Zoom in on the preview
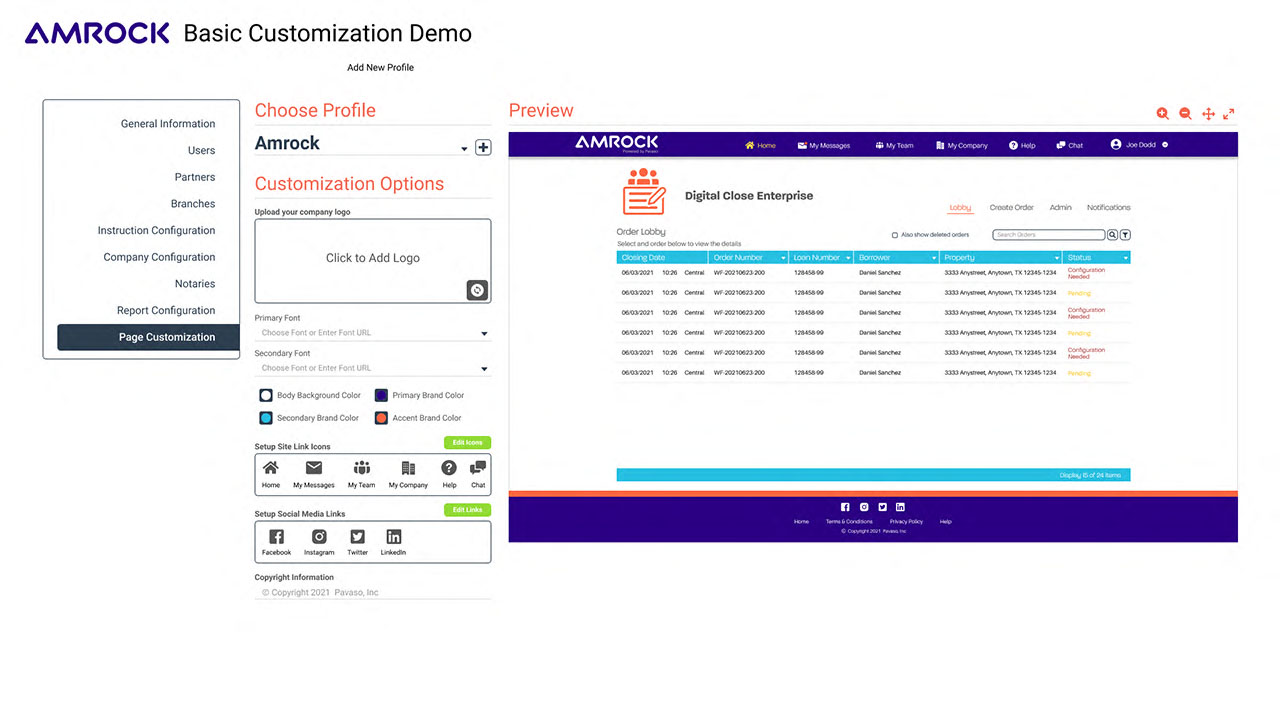The width and height of the screenshot is (1280, 720). coord(1163,114)
